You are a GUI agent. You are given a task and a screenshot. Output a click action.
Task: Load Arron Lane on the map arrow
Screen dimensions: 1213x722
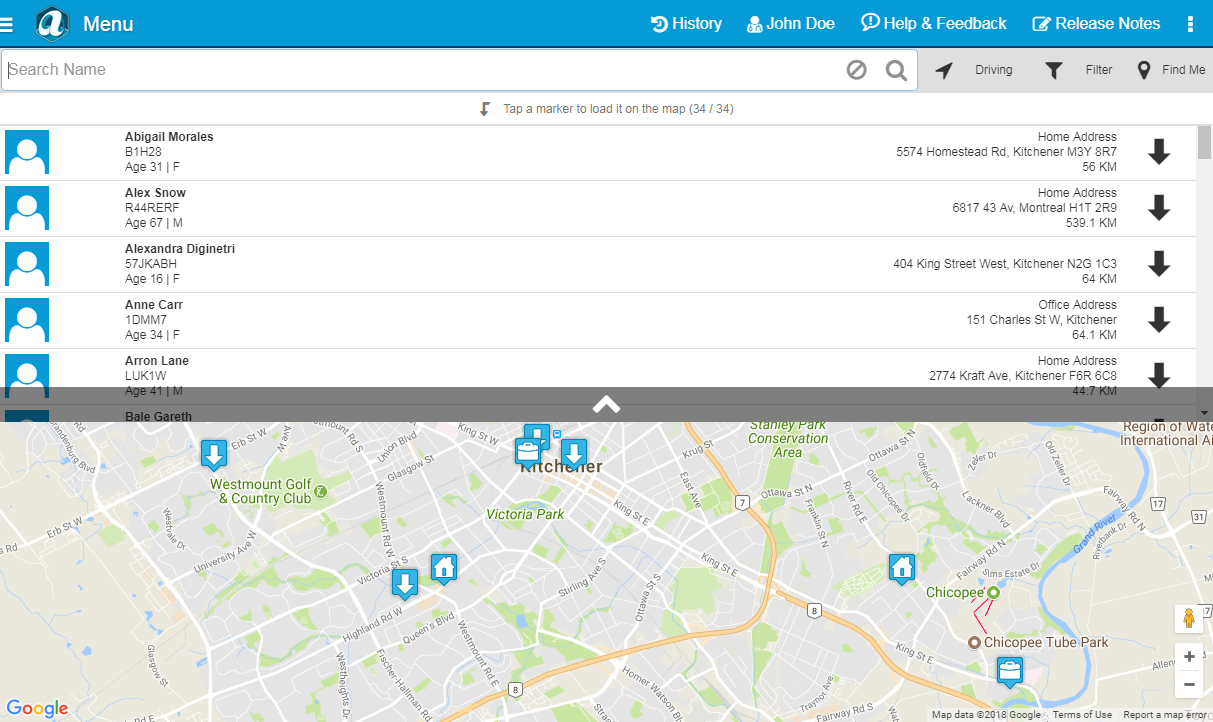tap(1159, 375)
